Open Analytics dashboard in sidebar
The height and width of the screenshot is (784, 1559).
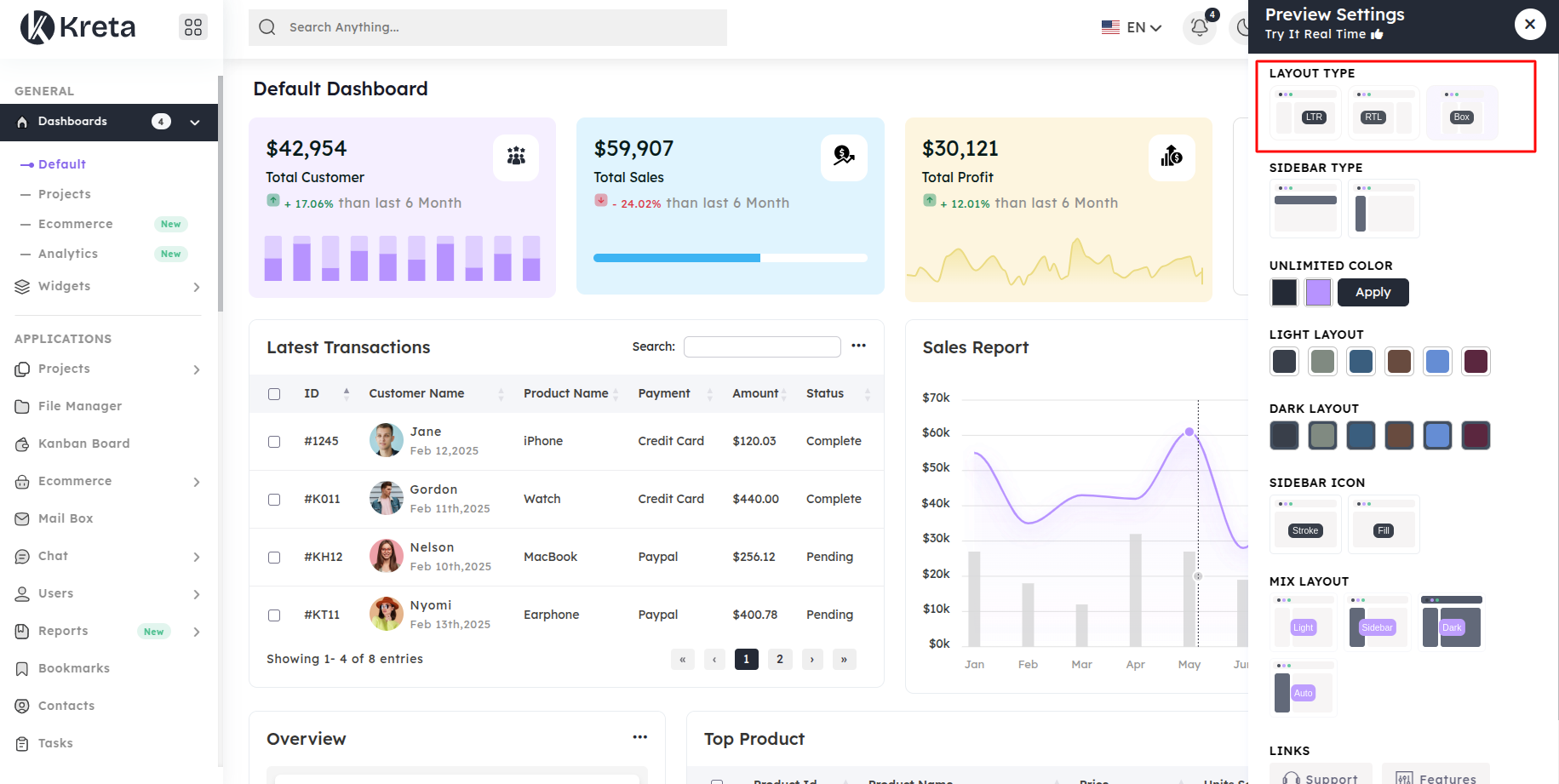click(68, 254)
